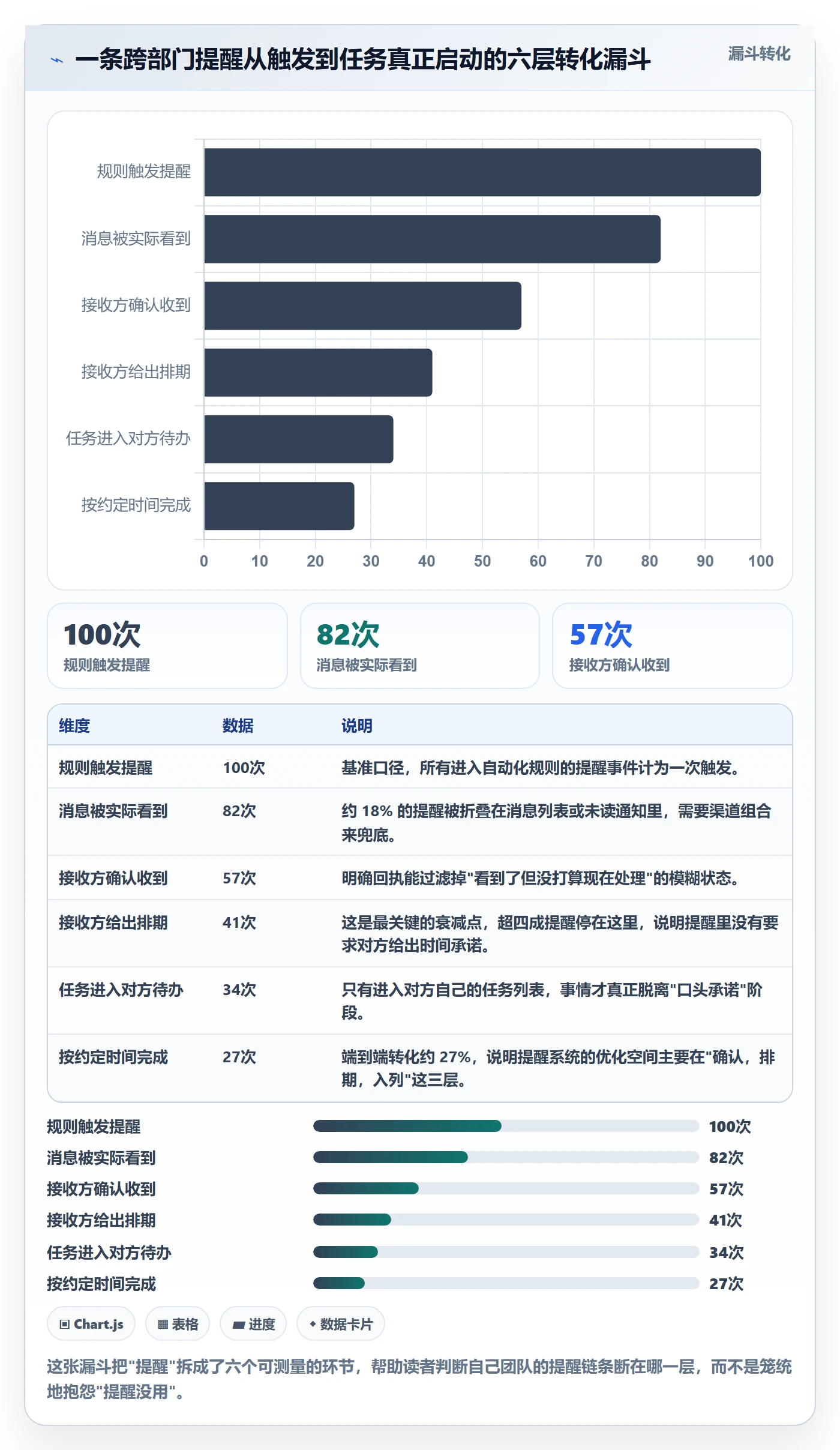840x1450 pixels.
Task: Click the 维度 column header
Action: [74, 726]
